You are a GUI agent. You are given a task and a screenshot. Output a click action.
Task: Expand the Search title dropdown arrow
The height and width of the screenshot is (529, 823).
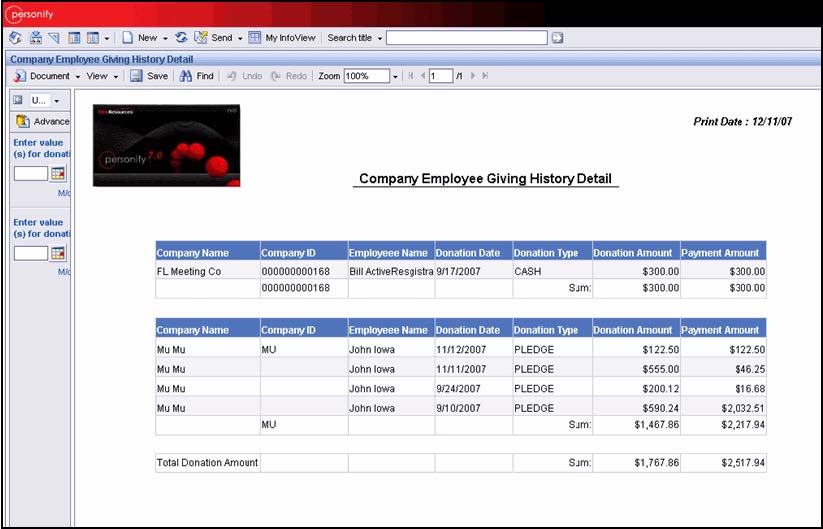379,38
